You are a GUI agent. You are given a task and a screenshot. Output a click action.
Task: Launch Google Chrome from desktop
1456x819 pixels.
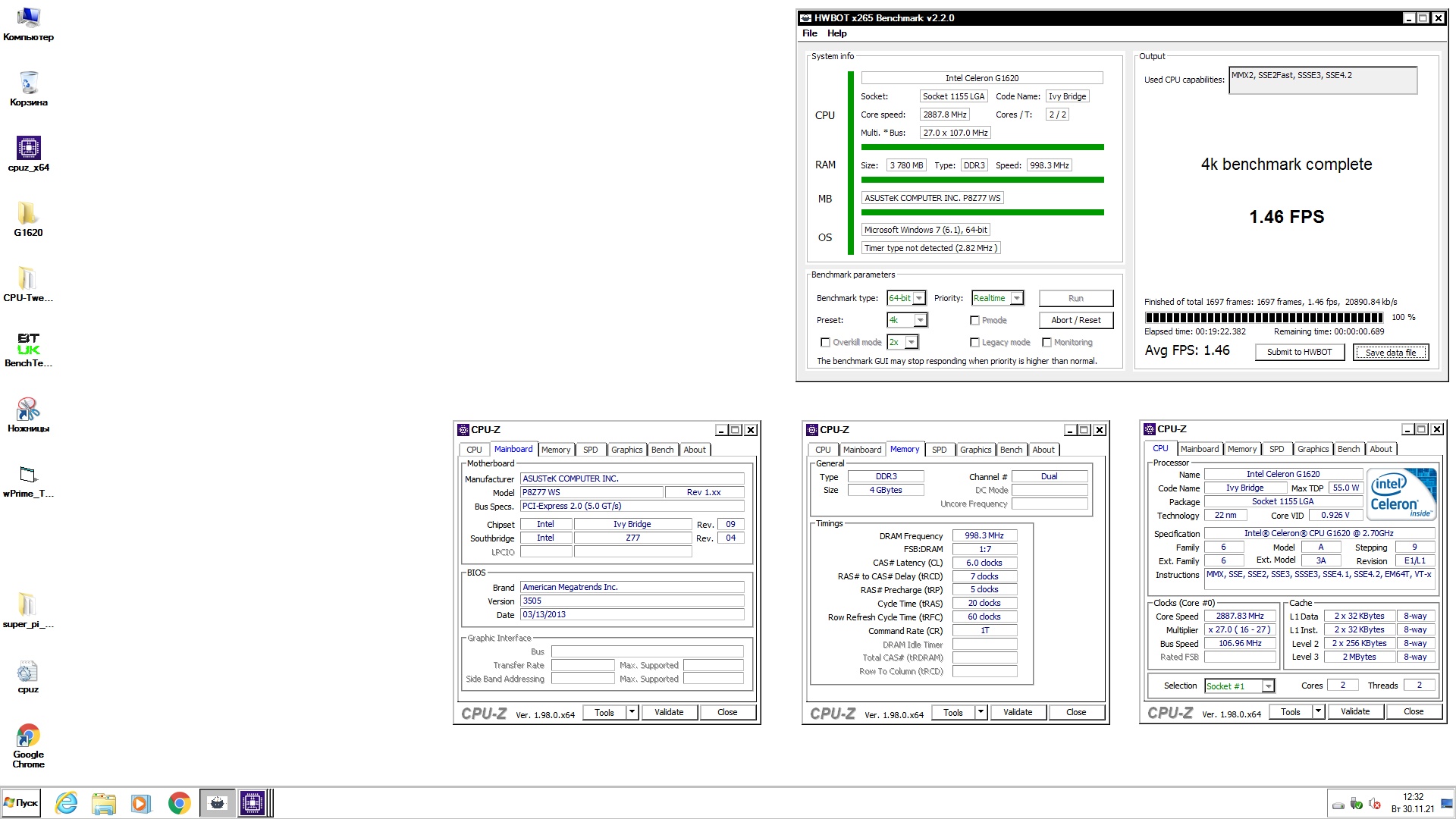pos(28,746)
